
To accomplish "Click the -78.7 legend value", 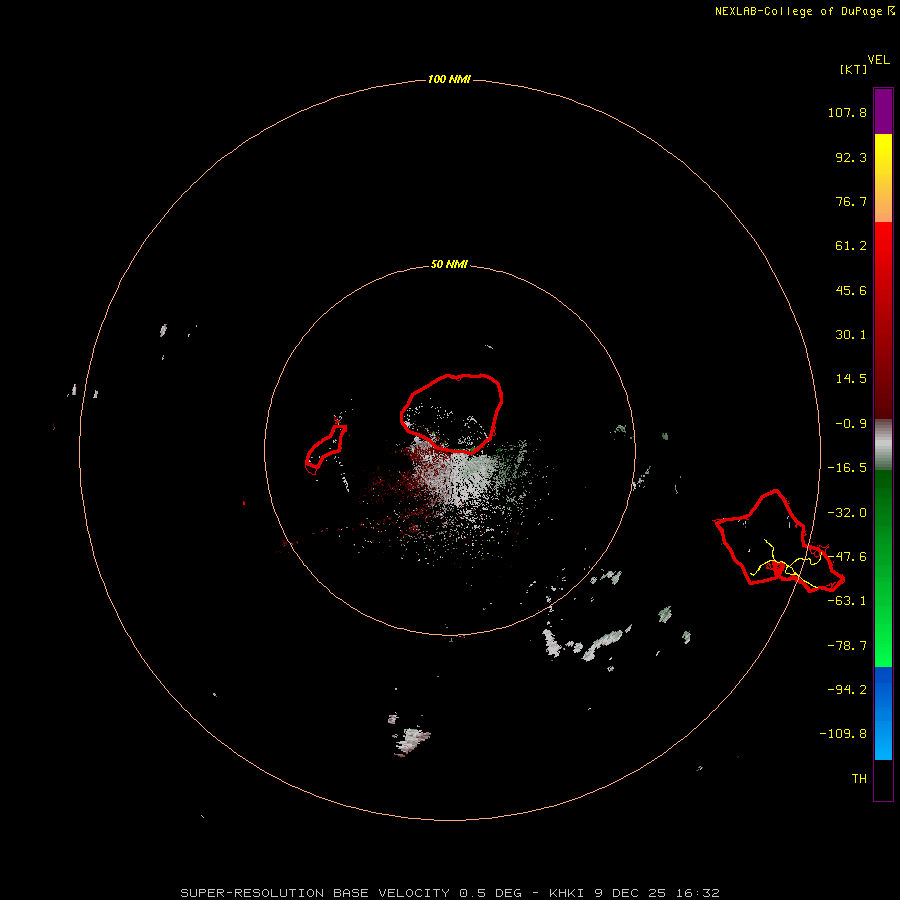I will coord(847,646).
